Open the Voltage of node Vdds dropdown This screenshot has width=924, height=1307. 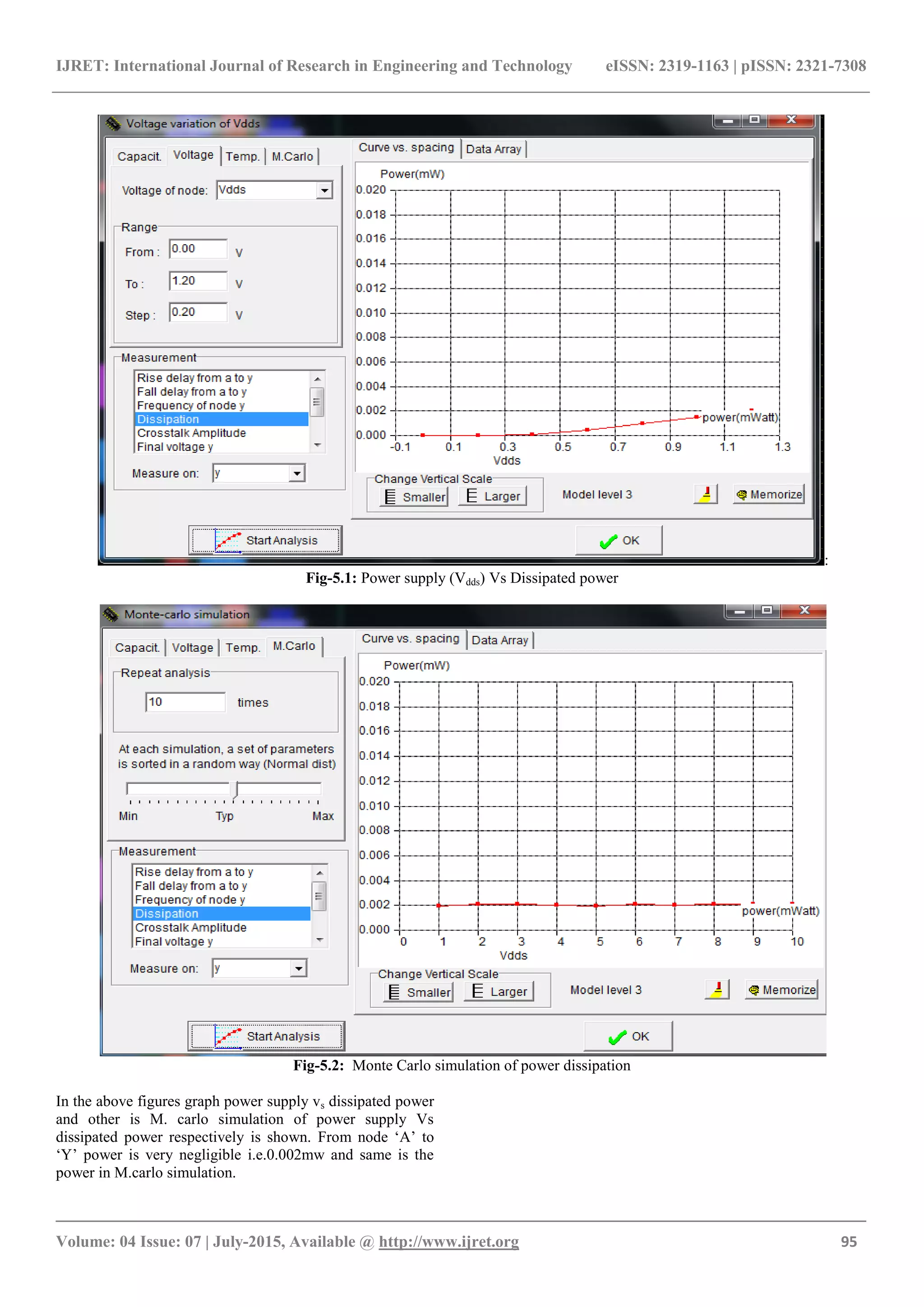(x=324, y=190)
